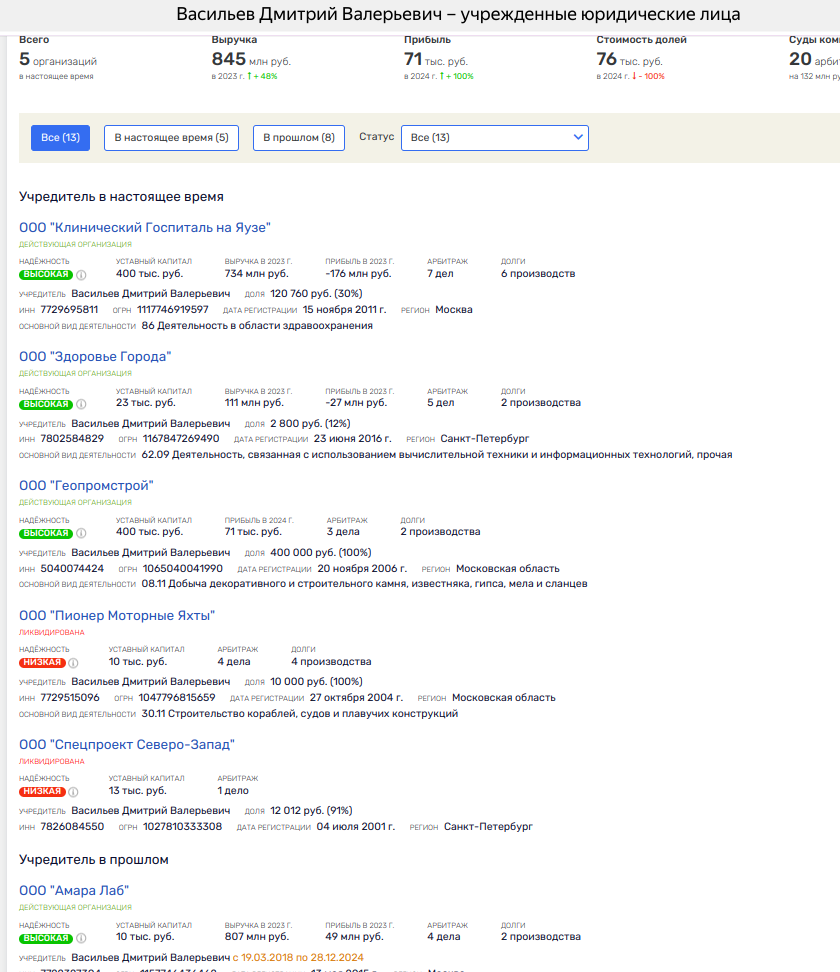The image size is (840, 972).
Task: Click share "2 800 руб. (12%)"
Action: [x=310, y=423]
